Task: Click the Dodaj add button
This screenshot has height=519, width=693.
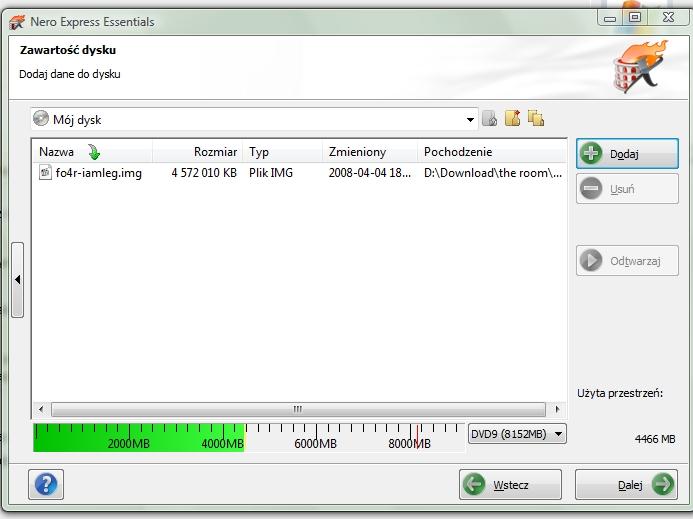Action: [x=627, y=153]
